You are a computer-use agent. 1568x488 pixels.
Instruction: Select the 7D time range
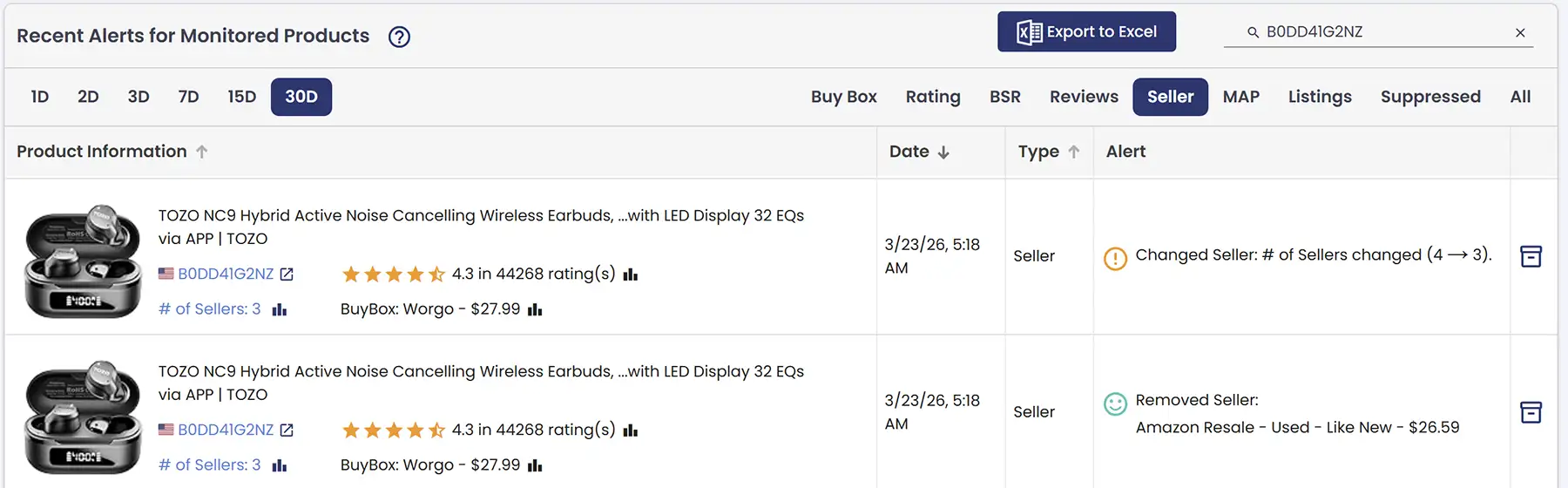[x=188, y=97]
